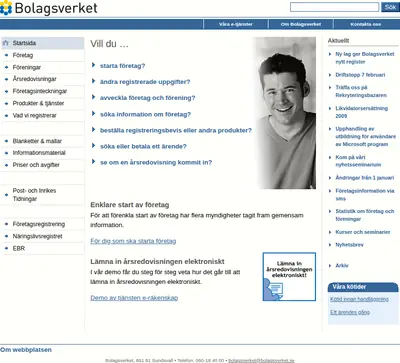This screenshot has height=363, width=400.
Task: Follow 'söka information om företag?' link
Action: click(x=145, y=114)
